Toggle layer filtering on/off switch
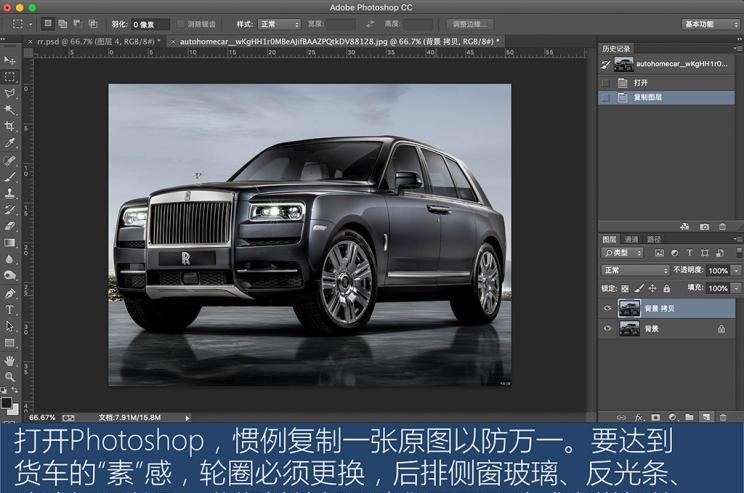 click(x=739, y=253)
